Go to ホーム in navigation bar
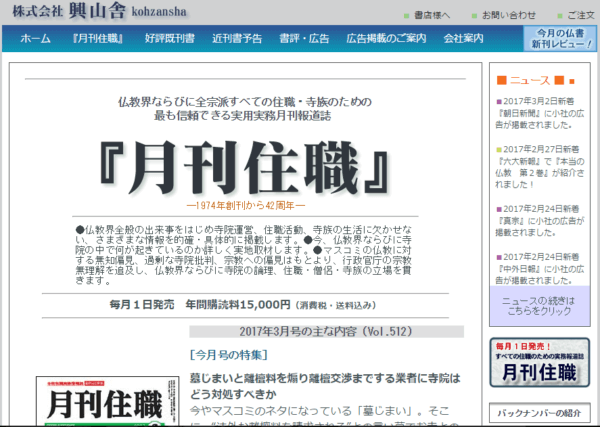Image resolution: width=600 pixels, height=427 pixels. click(35, 38)
